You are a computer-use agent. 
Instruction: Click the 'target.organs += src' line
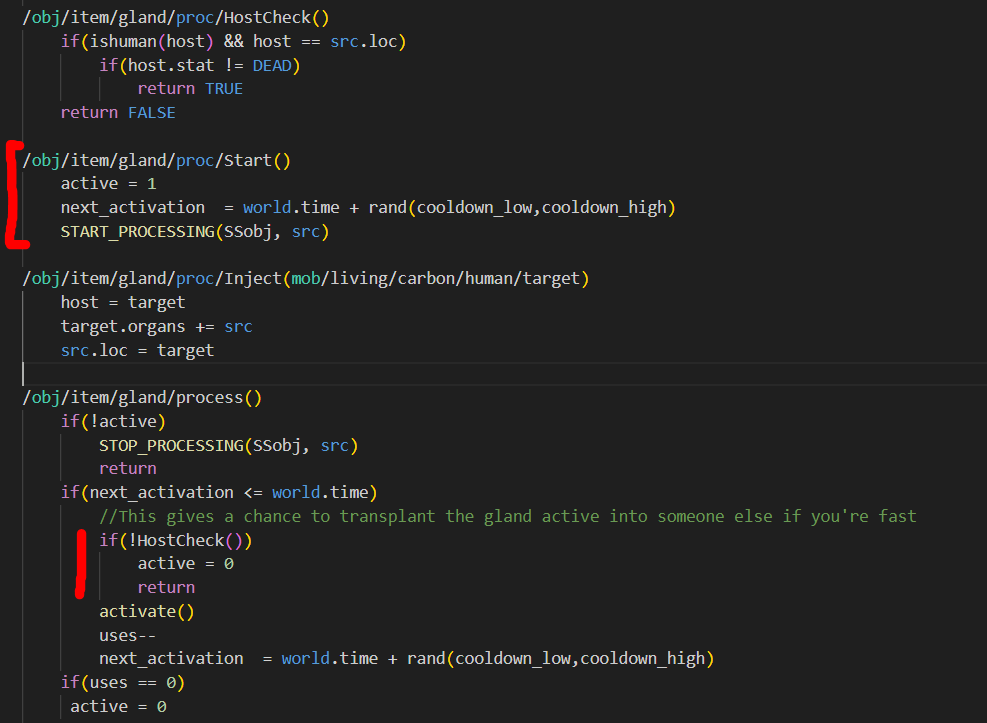point(157,327)
